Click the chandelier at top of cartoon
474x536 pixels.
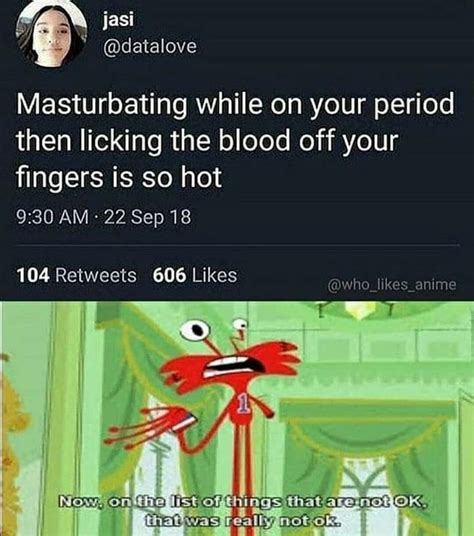pyautogui.click(x=354, y=310)
